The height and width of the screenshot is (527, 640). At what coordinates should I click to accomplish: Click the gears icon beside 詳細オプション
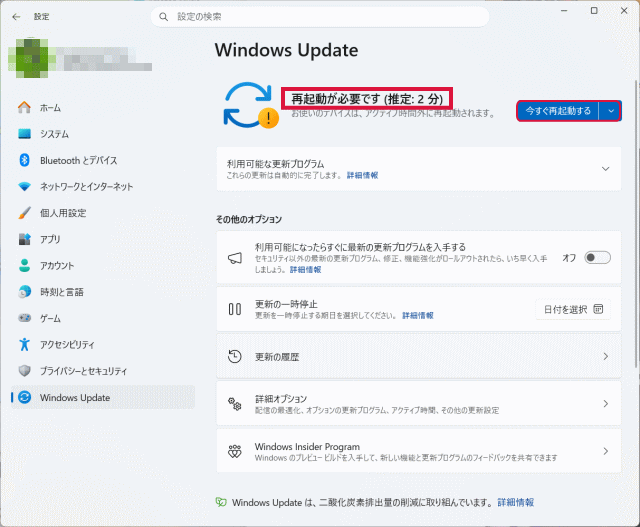click(x=235, y=404)
